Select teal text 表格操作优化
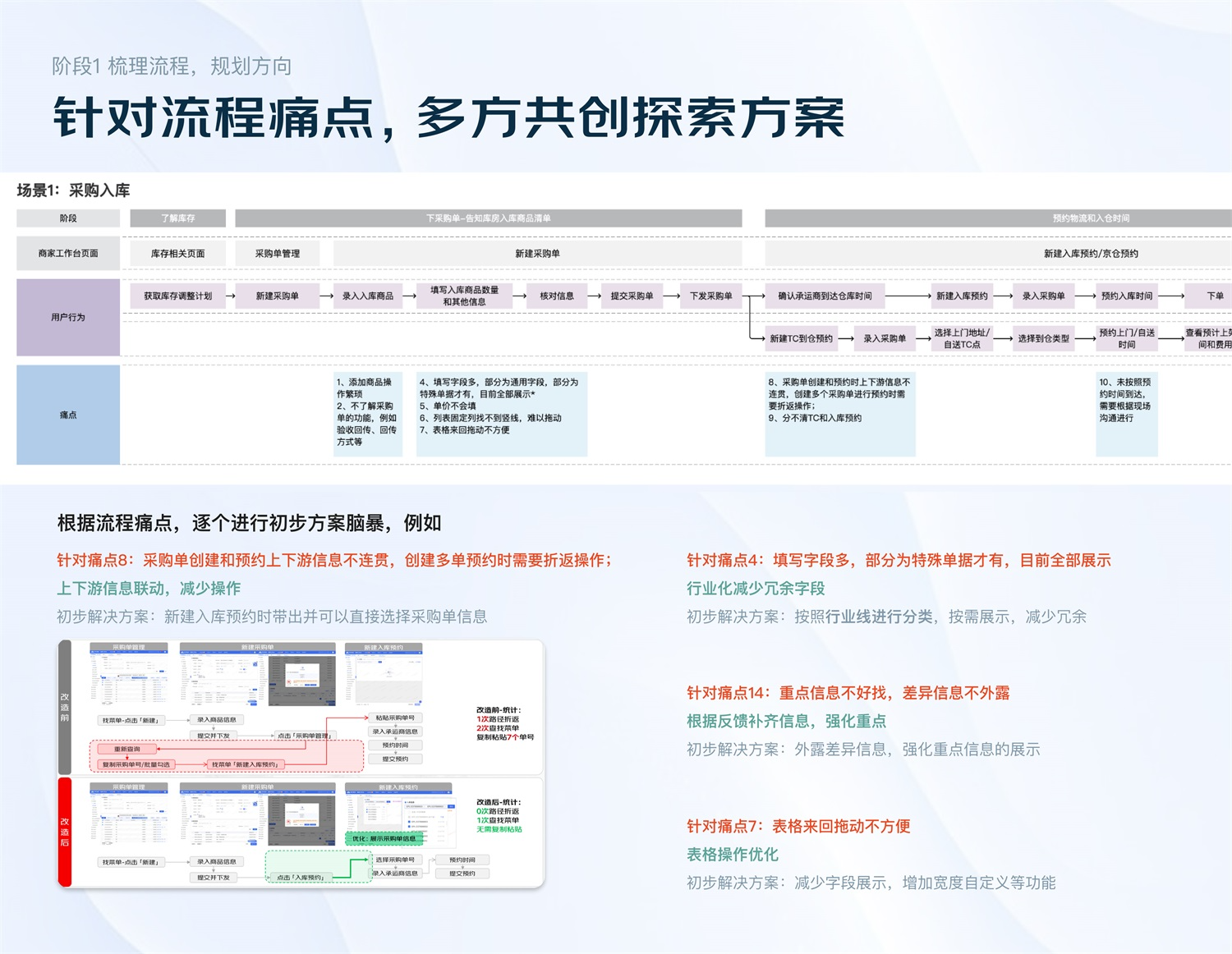This screenshot has width=1232, height=954. point(733,855)
